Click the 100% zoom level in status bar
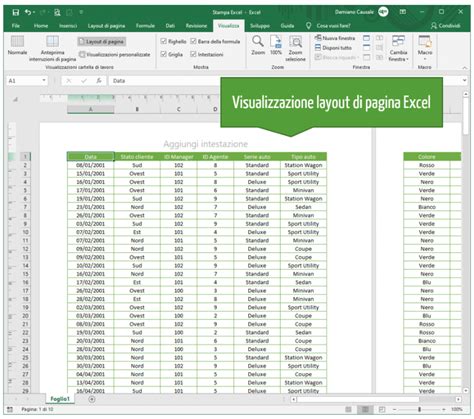Viewport: 474px width, 419px height. tap(457, 409)
